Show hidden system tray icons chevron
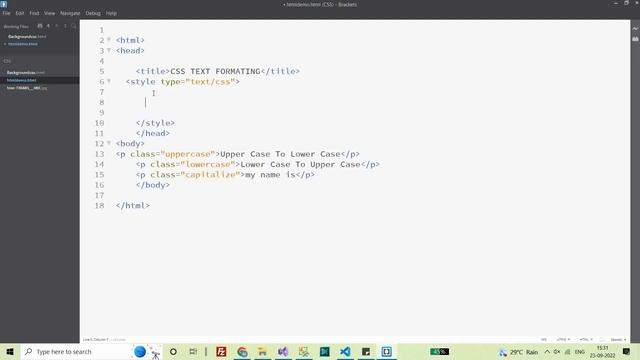 pos(547,351)
